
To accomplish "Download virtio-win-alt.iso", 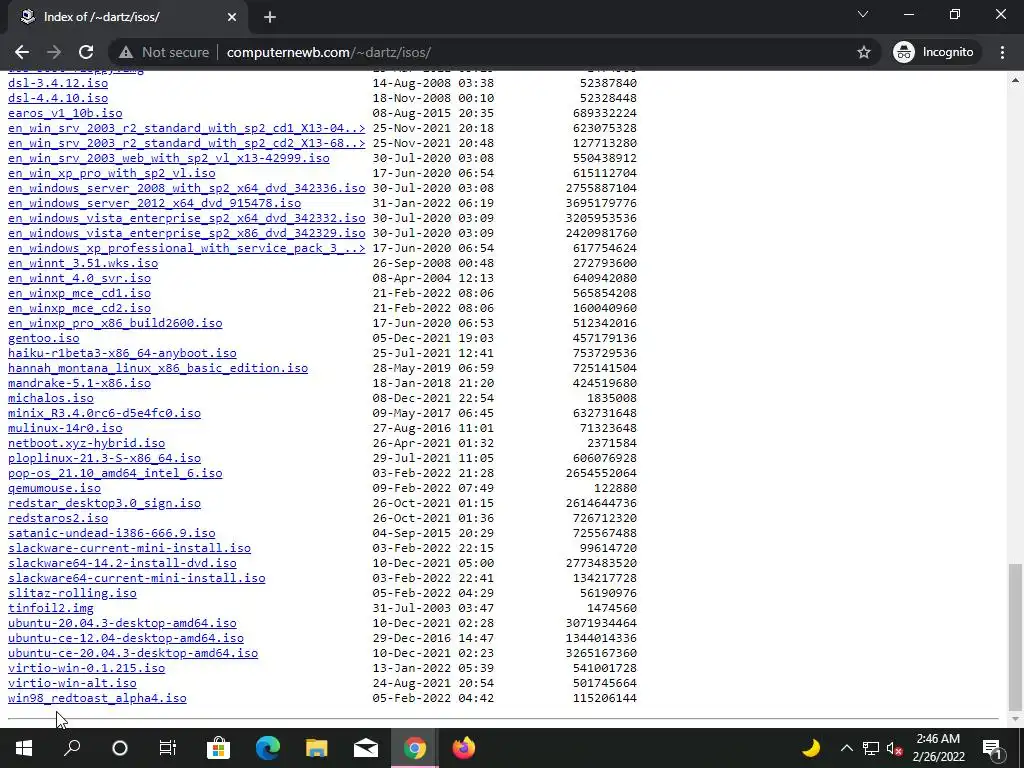I will 72,684.
